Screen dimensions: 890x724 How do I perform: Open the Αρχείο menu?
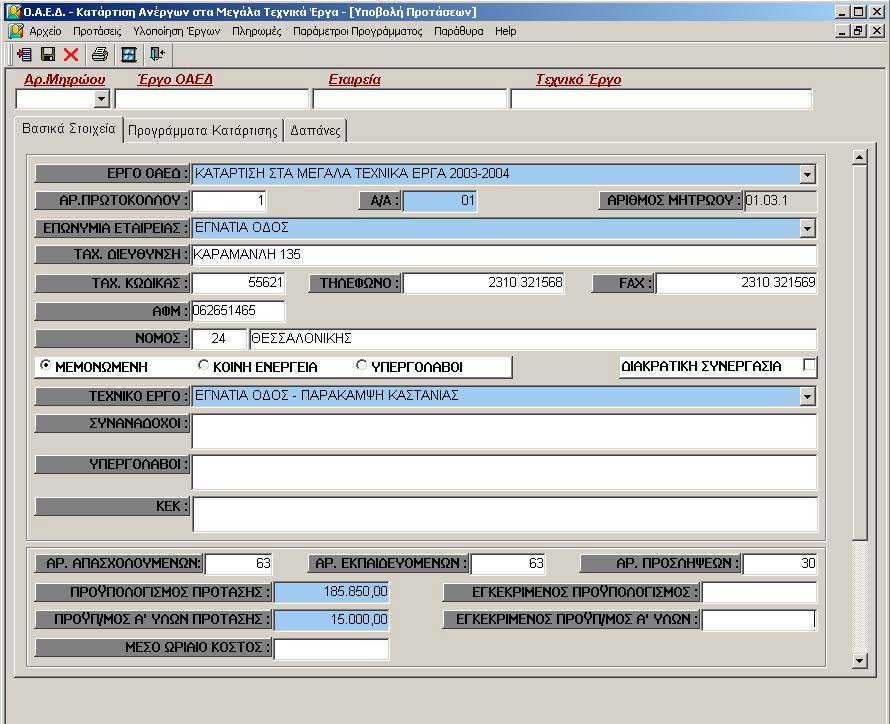click(x=45, y=31)
